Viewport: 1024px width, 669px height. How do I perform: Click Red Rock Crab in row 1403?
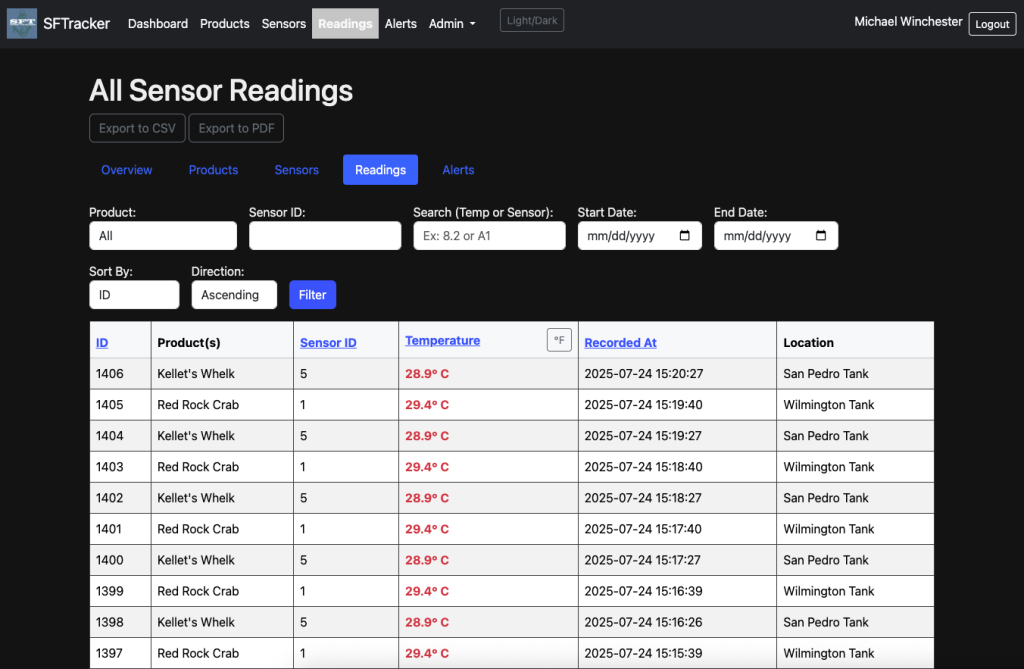click(x=198, y=466)
